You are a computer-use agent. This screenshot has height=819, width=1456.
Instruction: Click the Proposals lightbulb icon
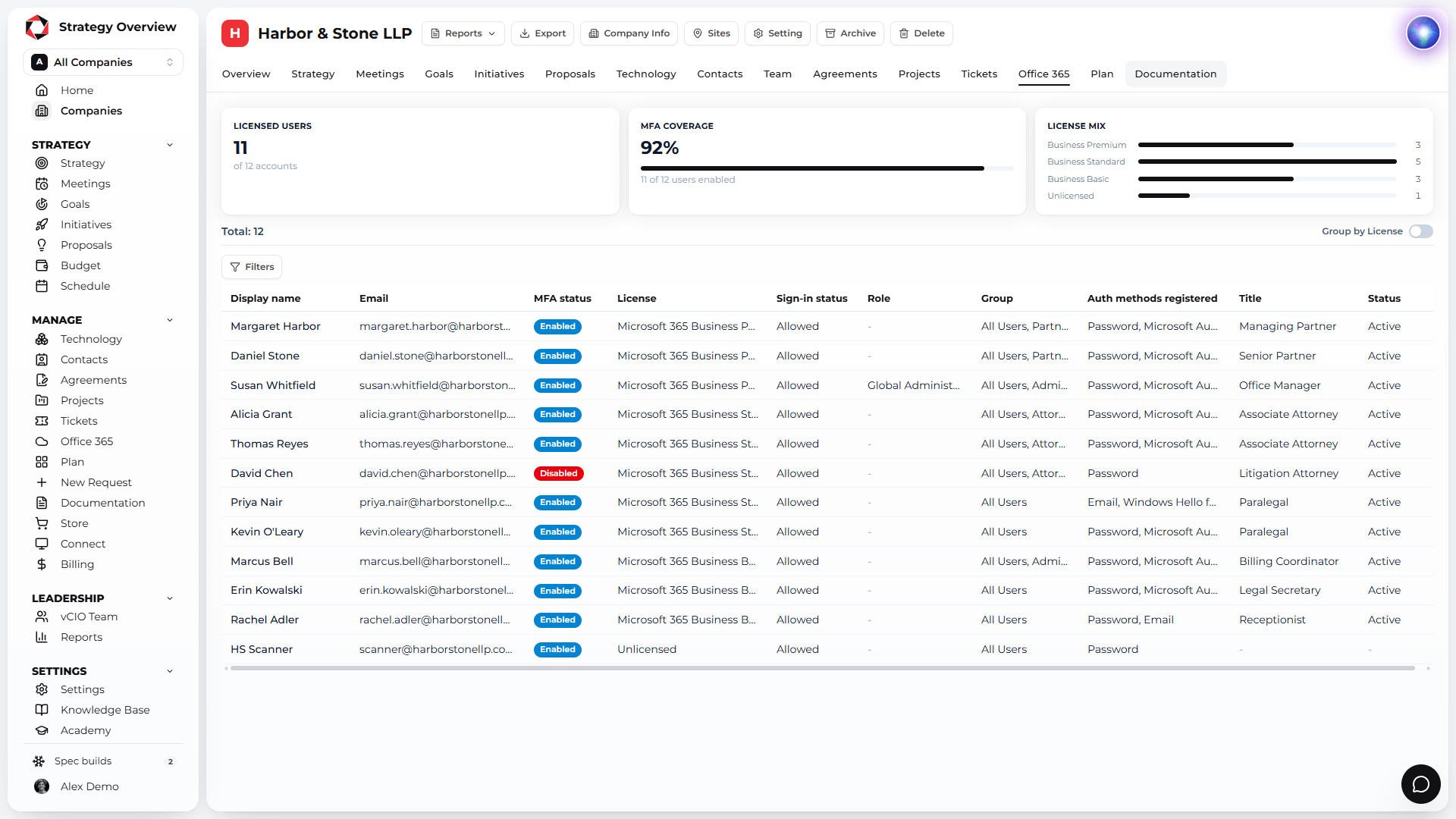point(42,245)
